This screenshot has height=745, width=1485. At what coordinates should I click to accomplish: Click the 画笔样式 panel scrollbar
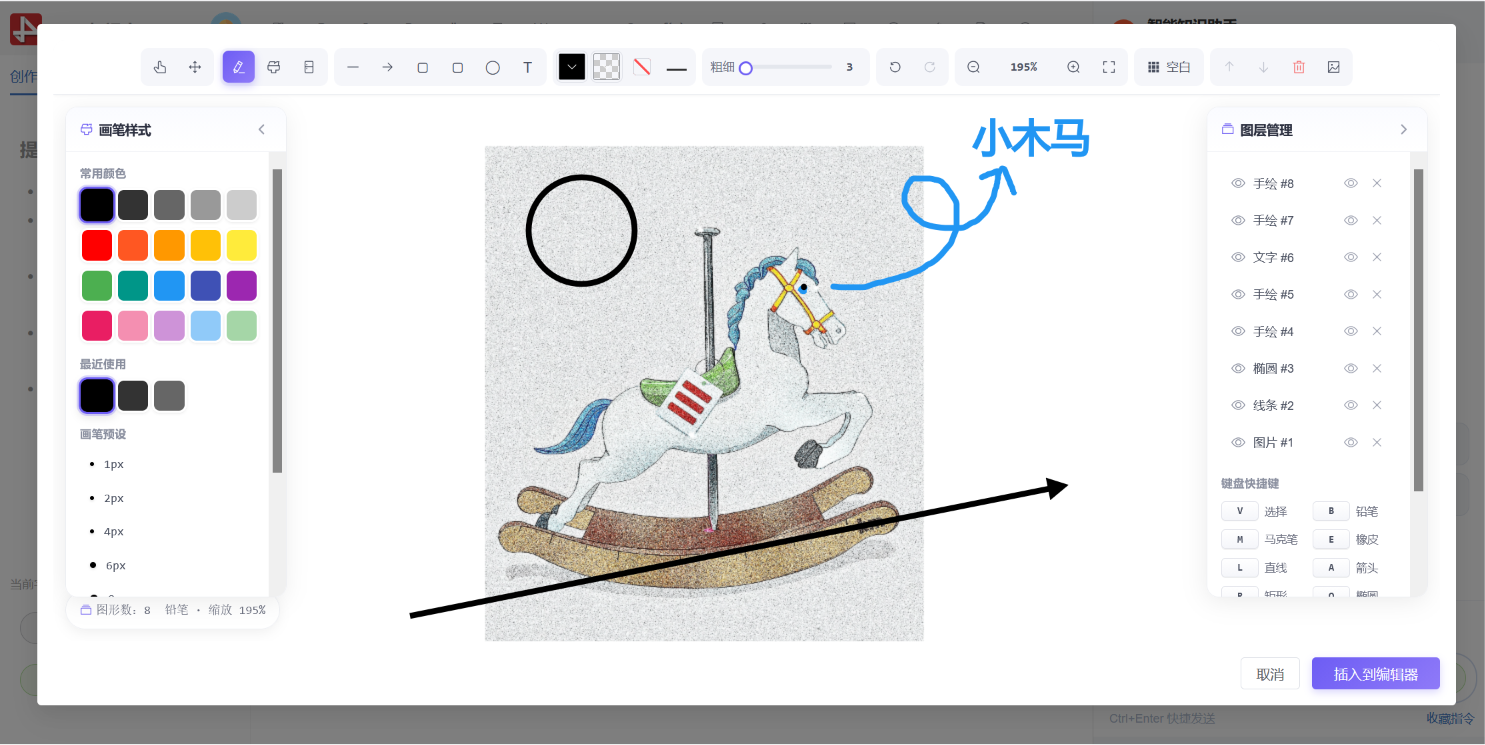coord(277,320)
